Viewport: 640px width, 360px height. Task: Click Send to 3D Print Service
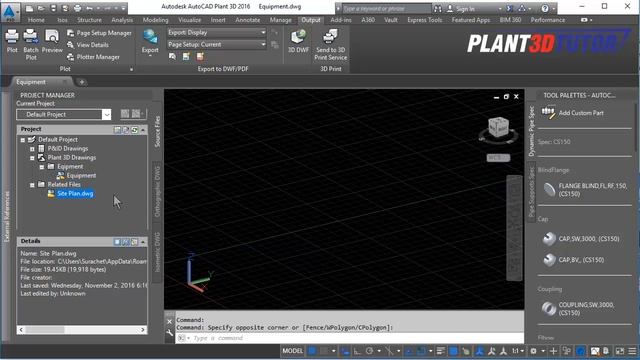click(x=331, y=44)
